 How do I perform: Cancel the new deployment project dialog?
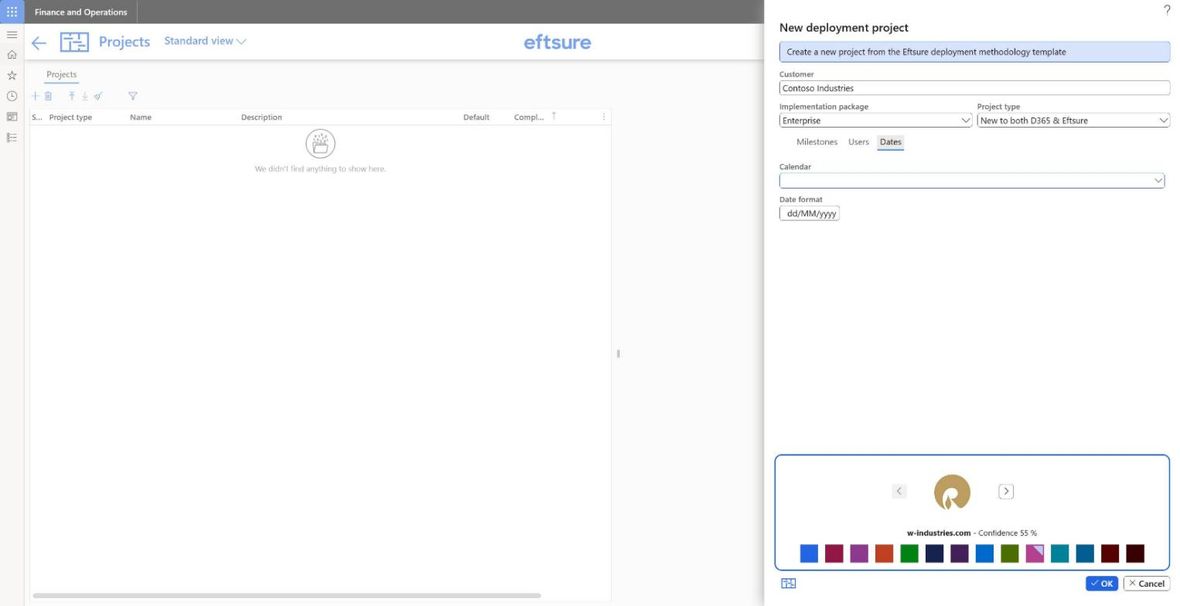coord(1147,583)
